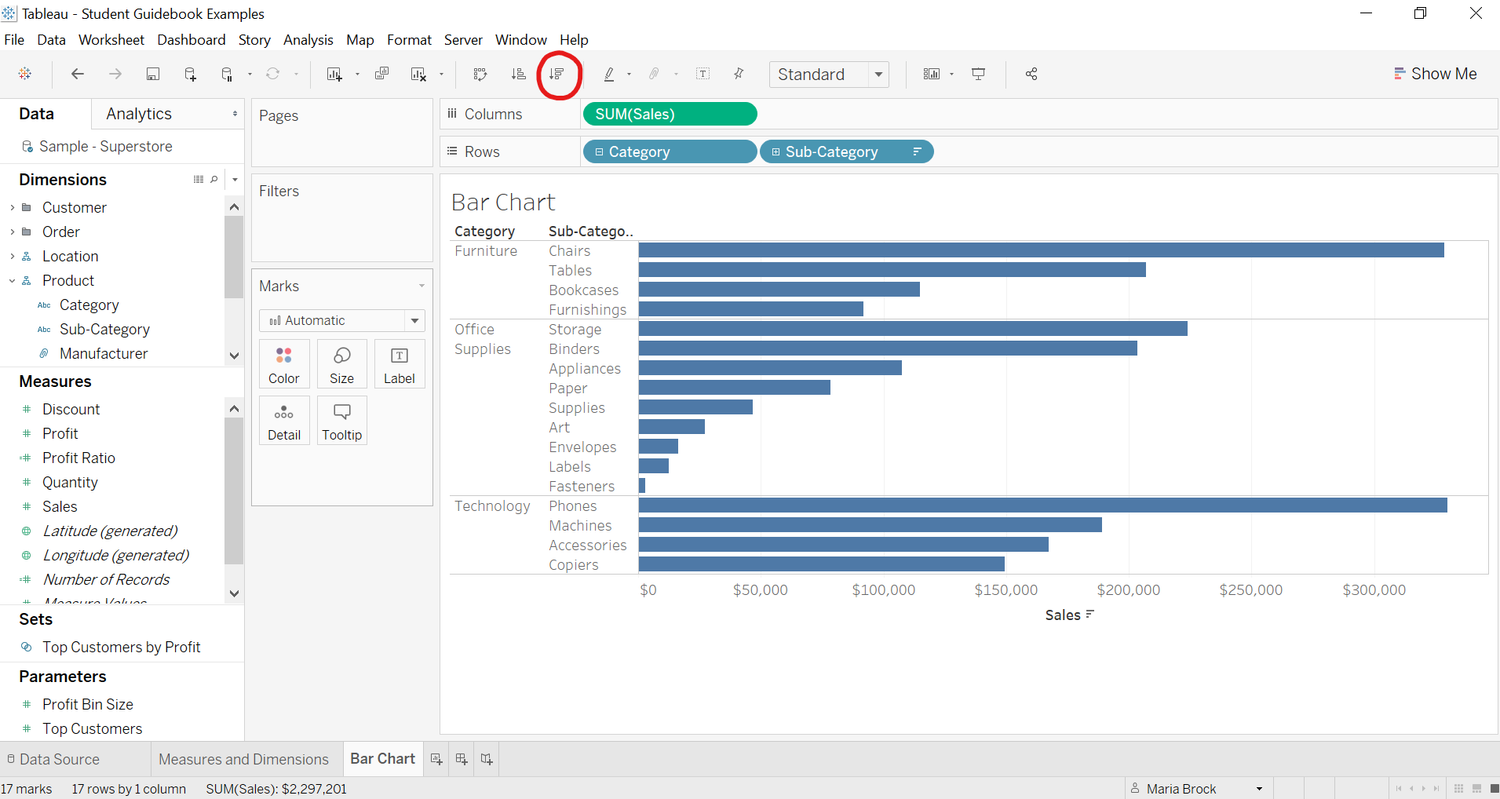Select the circled Sort Descending toolbar icon
The image size is (1500, 799).
point(559,73)
